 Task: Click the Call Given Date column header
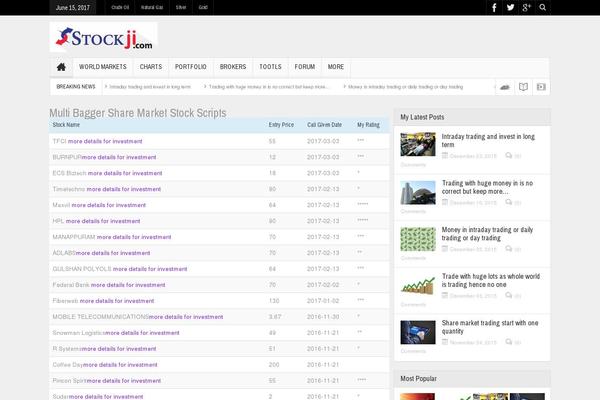(324, 125)
